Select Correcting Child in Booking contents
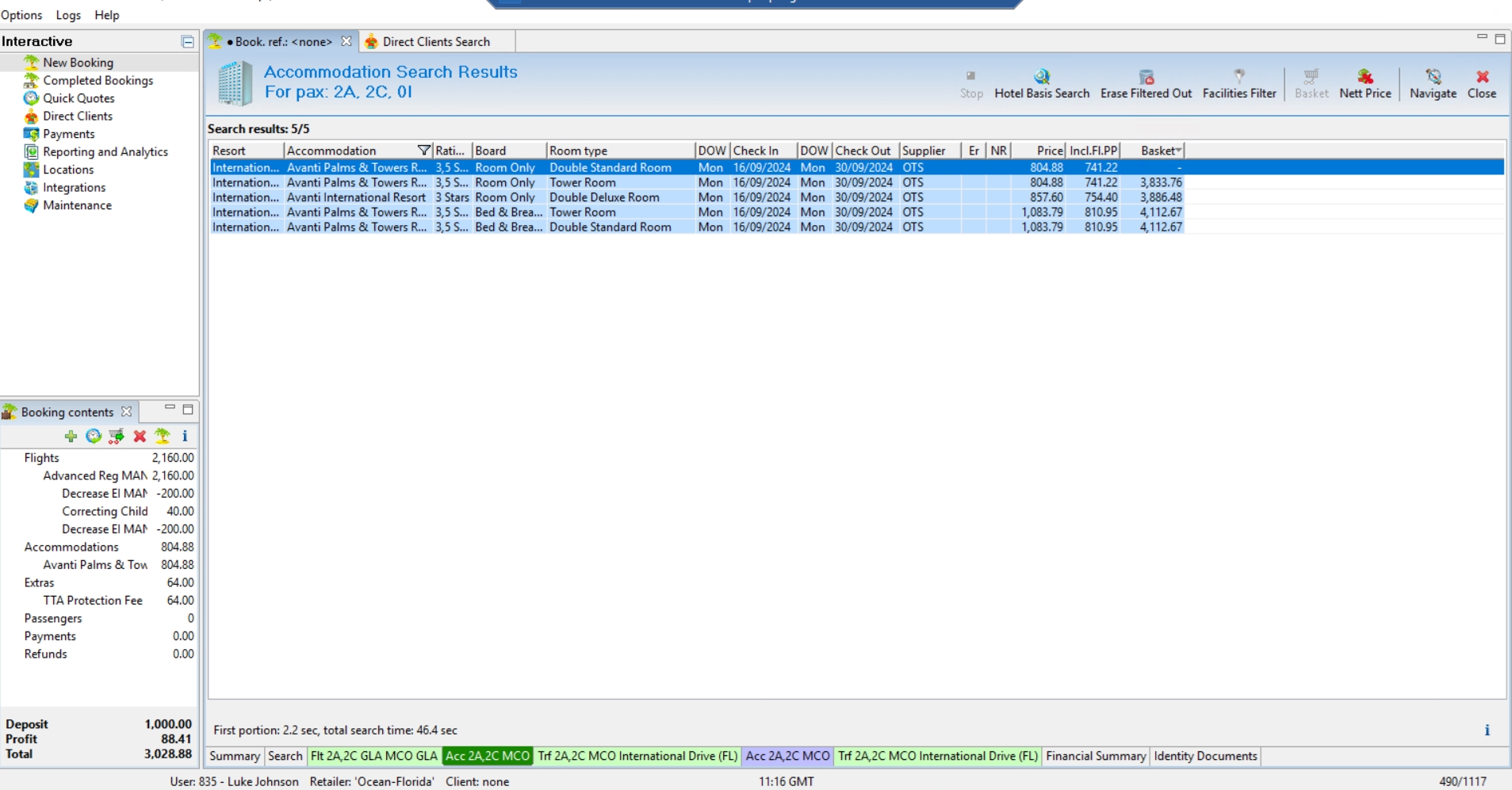The height and width of the screenshot is (790, 1512). [105, 511]
